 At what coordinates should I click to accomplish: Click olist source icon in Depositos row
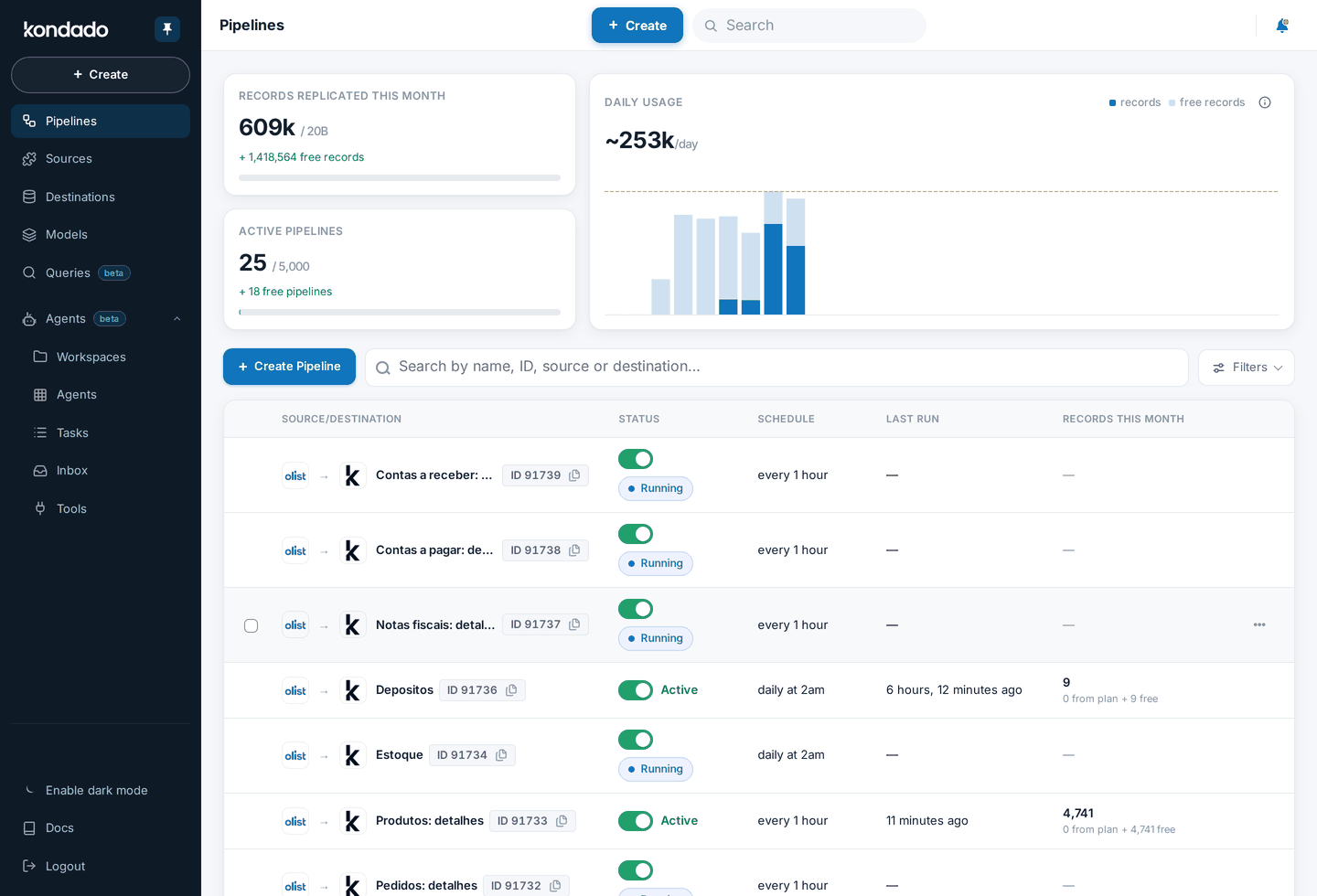295,691
